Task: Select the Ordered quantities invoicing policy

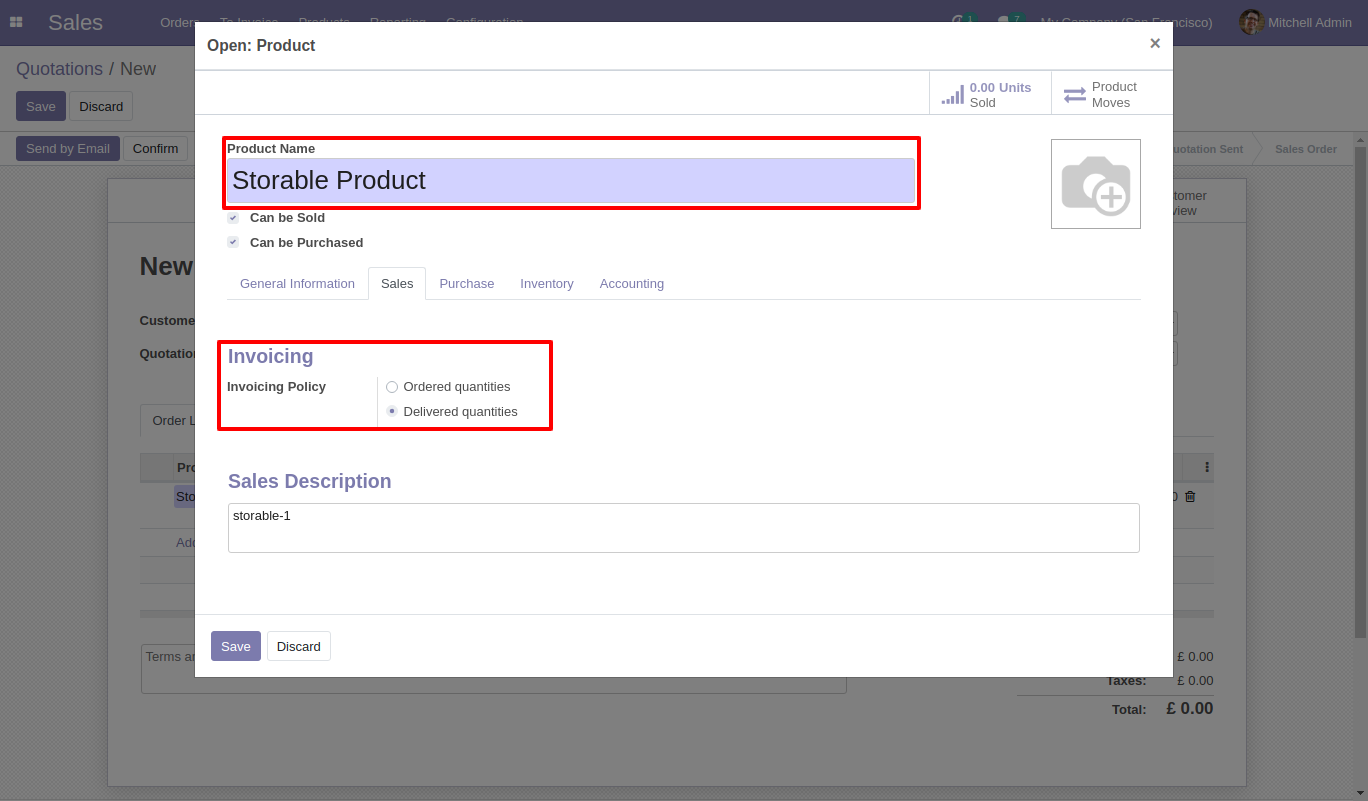Action: tap(392, 387)
